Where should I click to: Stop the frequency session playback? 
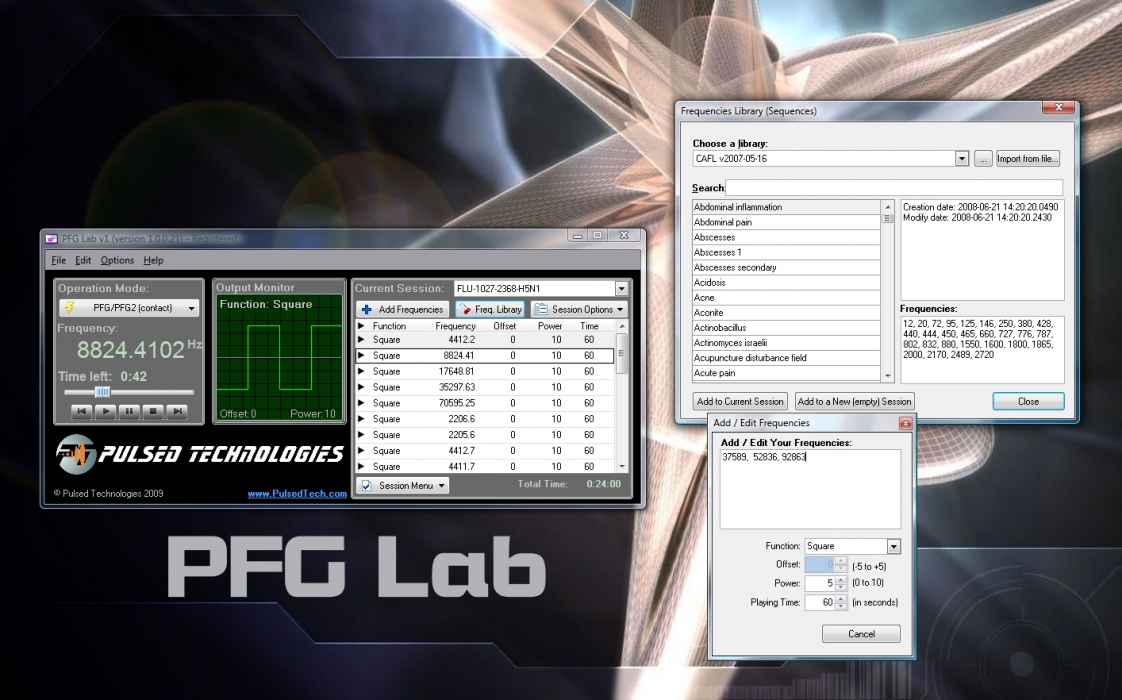152,411
